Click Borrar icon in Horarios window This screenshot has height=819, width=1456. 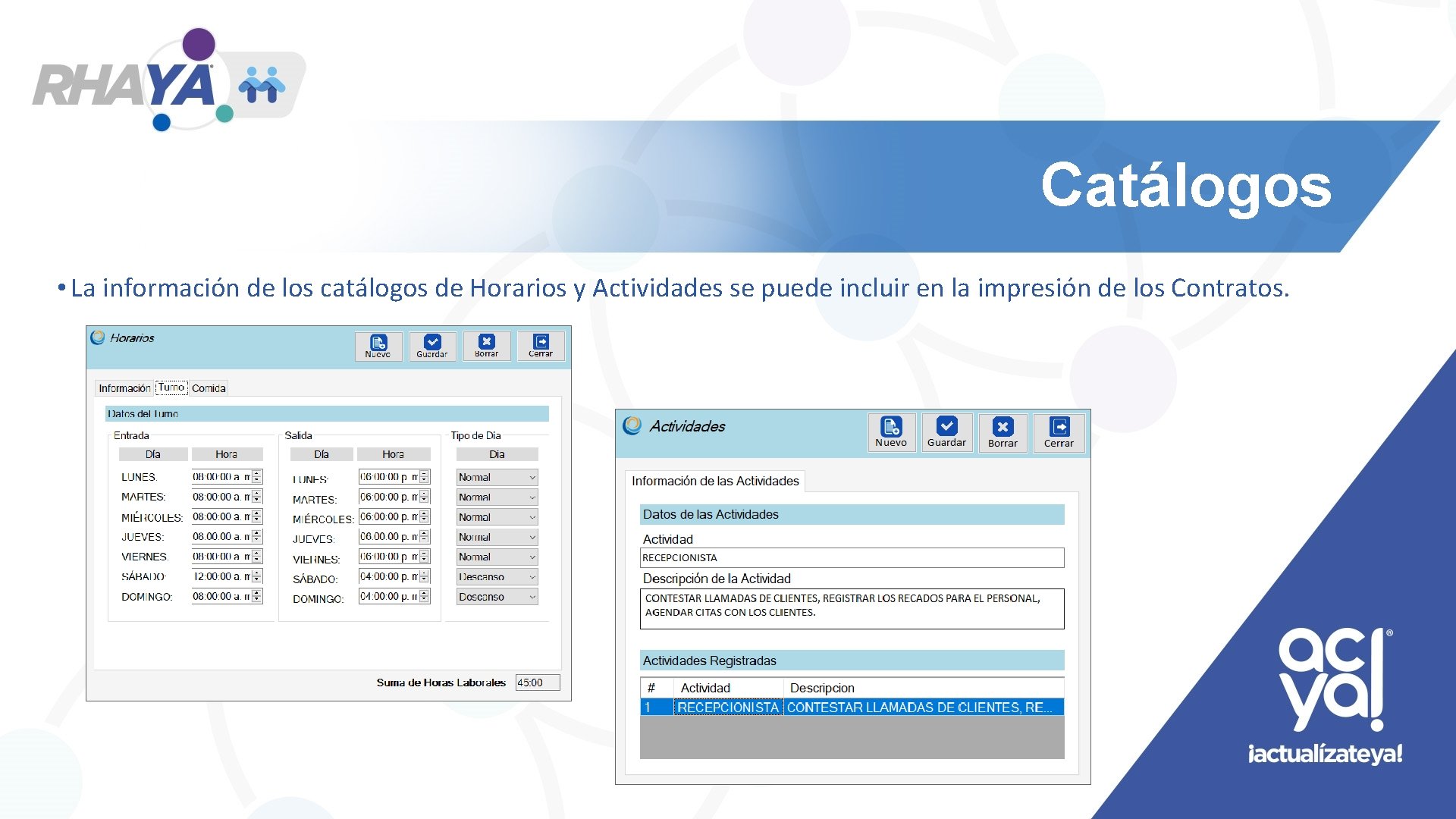[487, 346]
